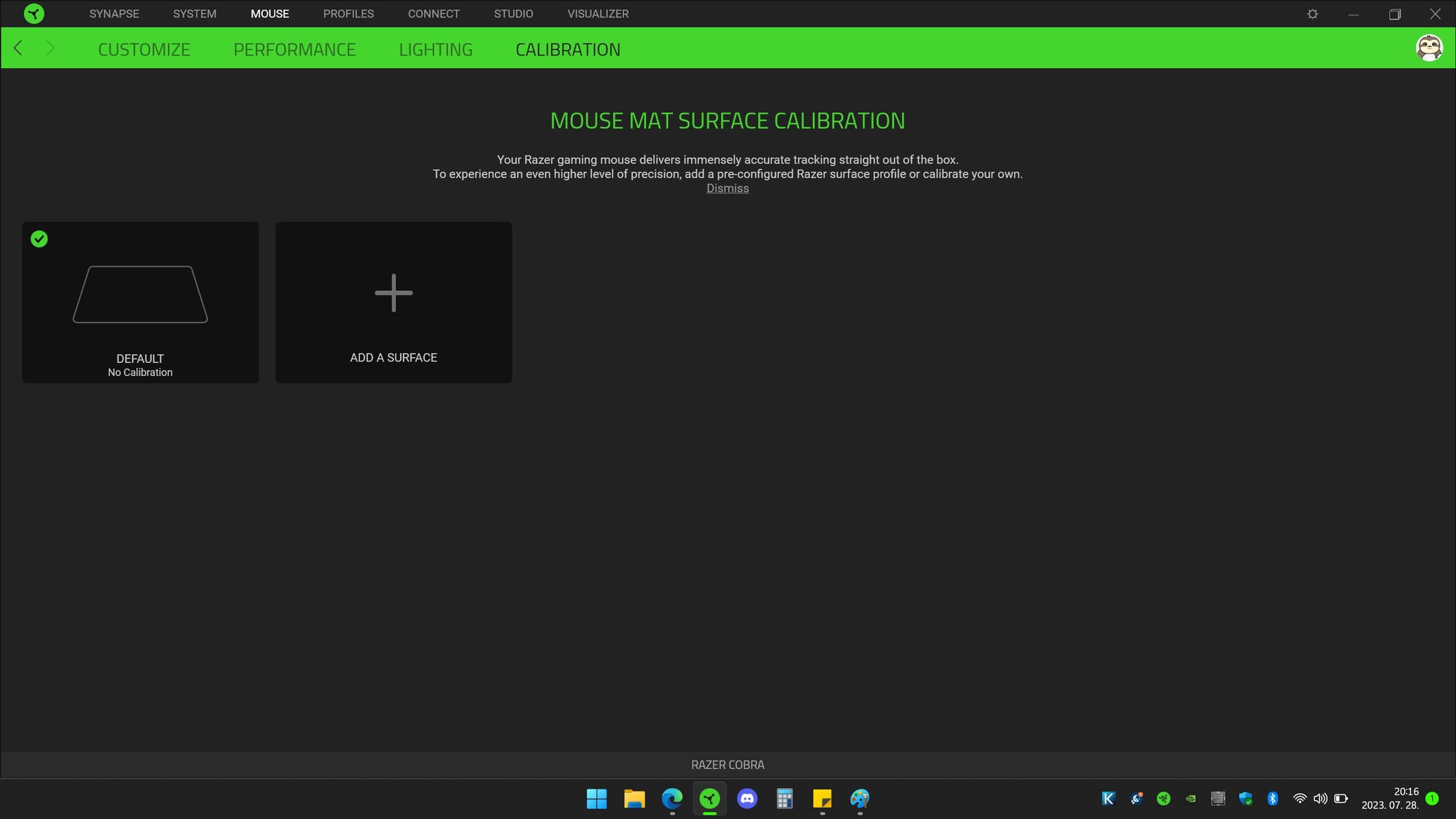This screenshot has height=819, width=1456.
Task: Go back with the left arrow
Action: (18, 48)
